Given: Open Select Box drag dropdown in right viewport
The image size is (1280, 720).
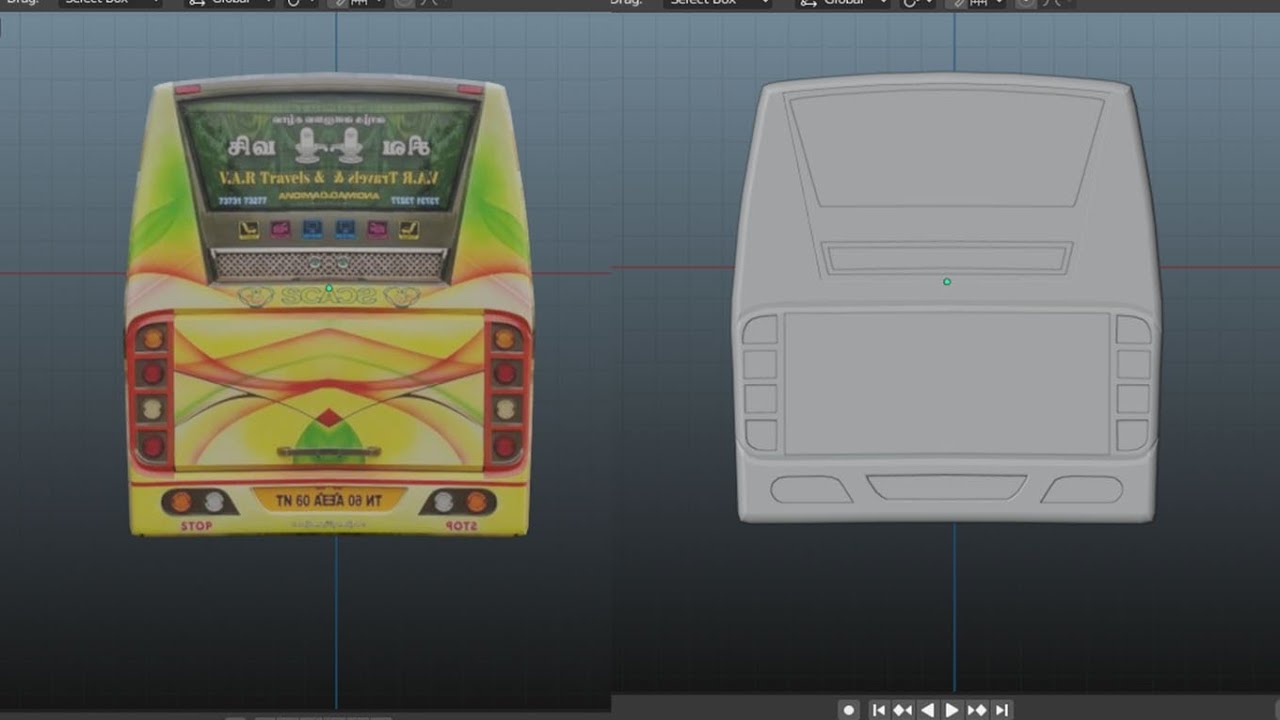Looking at the screenshot, I should [718, 3].
